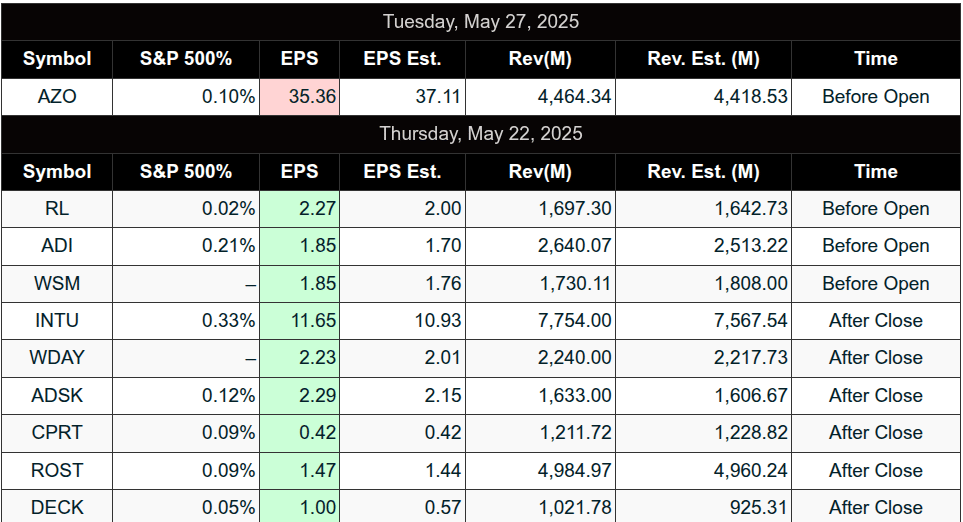Click AZO Before Open time cell
This screenshot has width=963, height=522.
point(876,96)
